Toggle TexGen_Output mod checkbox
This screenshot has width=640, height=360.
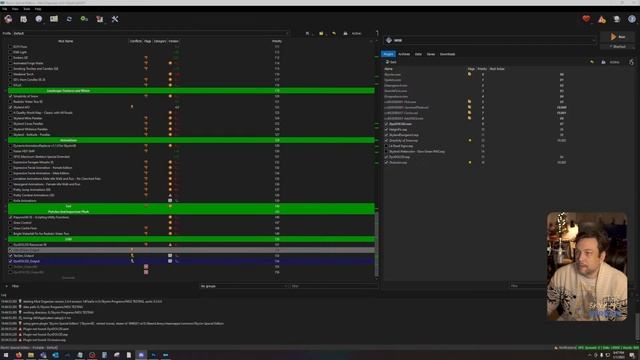tap(10, 256)
